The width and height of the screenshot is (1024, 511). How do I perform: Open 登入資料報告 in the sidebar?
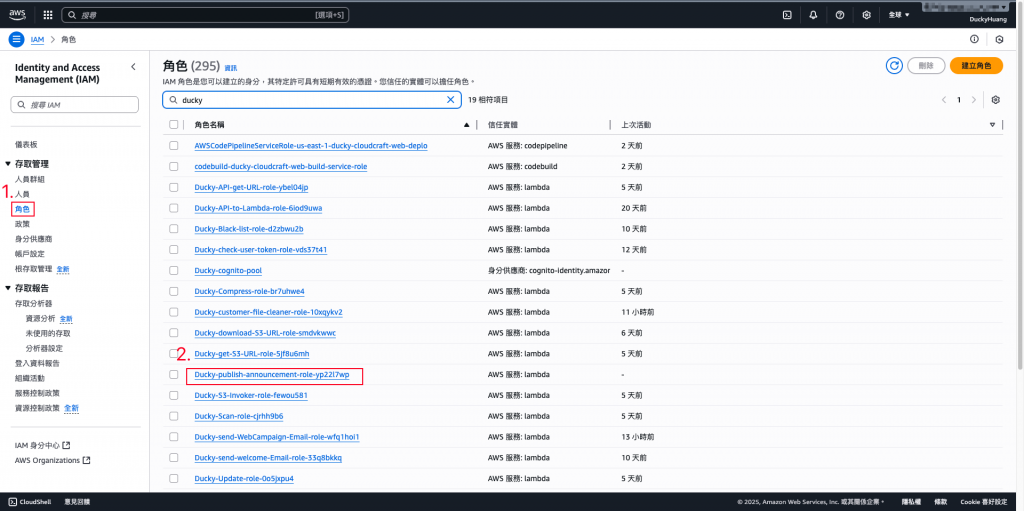[37, 363]
